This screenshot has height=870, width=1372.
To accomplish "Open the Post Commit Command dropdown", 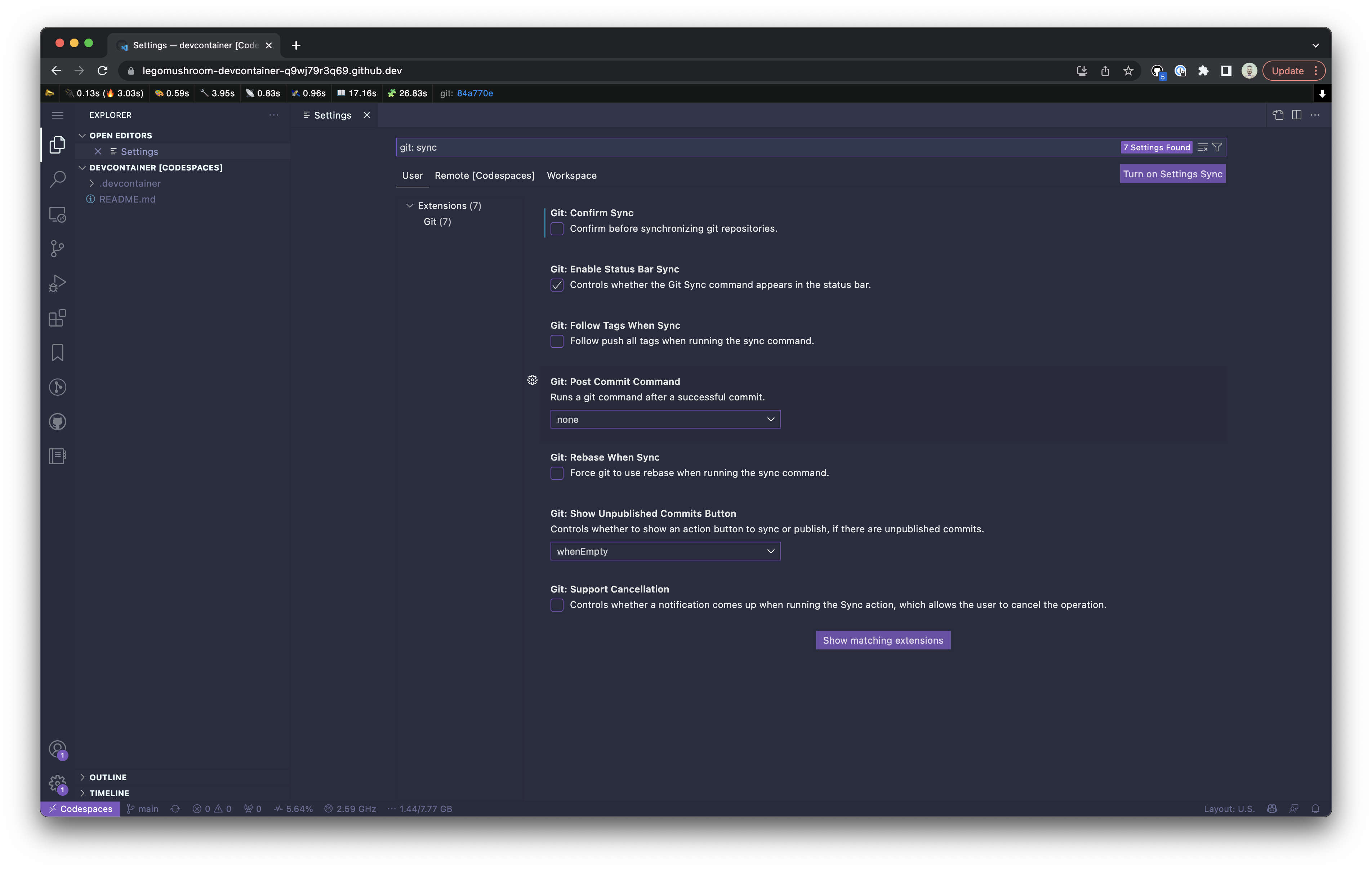I will pos(665,420).
